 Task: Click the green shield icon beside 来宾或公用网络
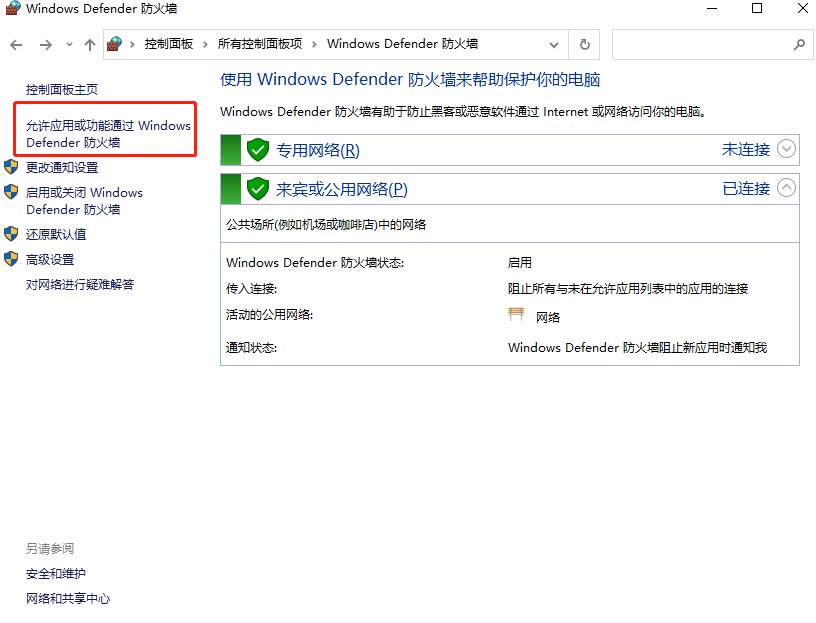pos(258,188)
